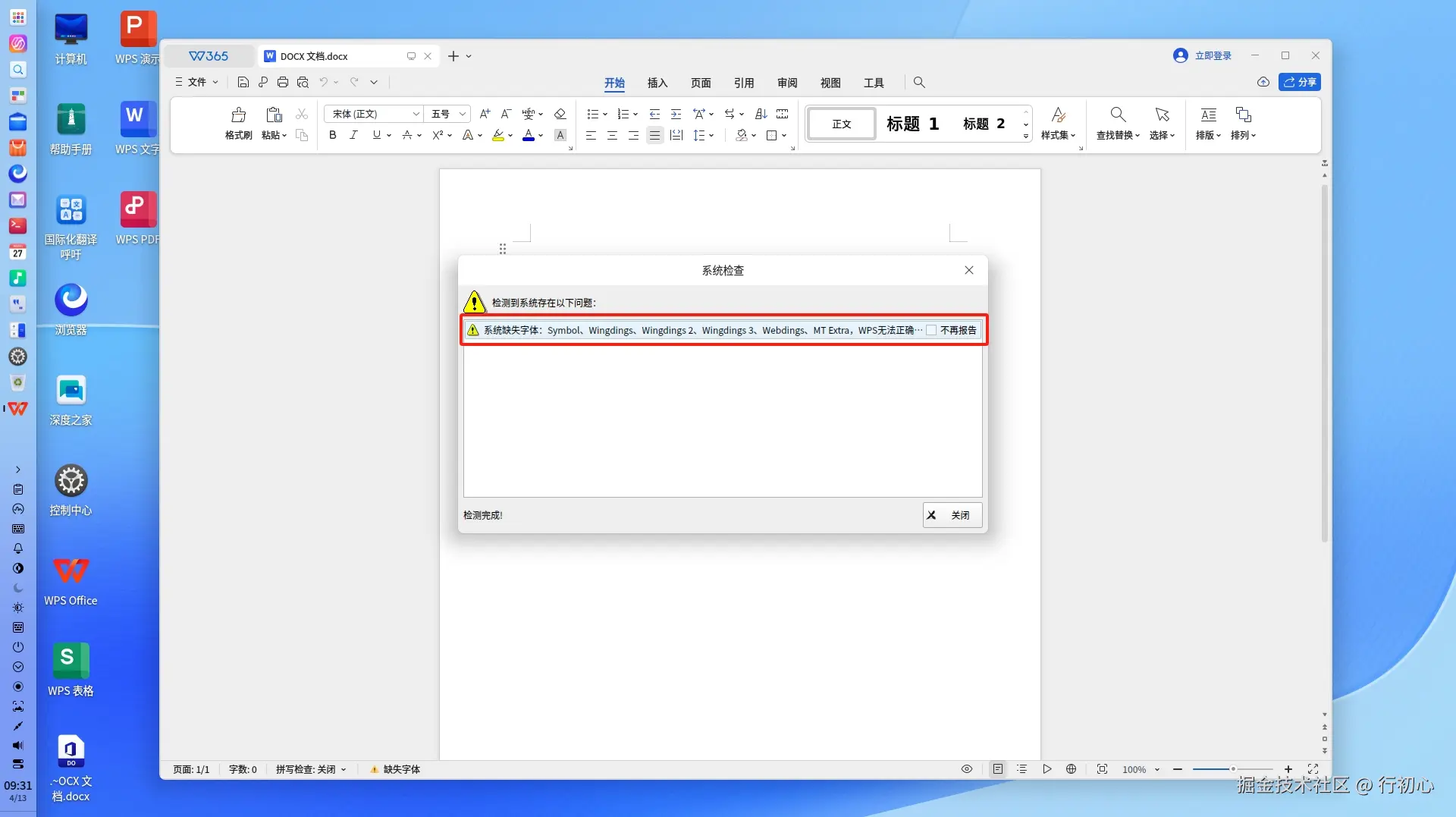This screenshot has height=817, width=1456.
Task: Check the 不再报告 checkbox in the dialog
Action: click(931, 330)
